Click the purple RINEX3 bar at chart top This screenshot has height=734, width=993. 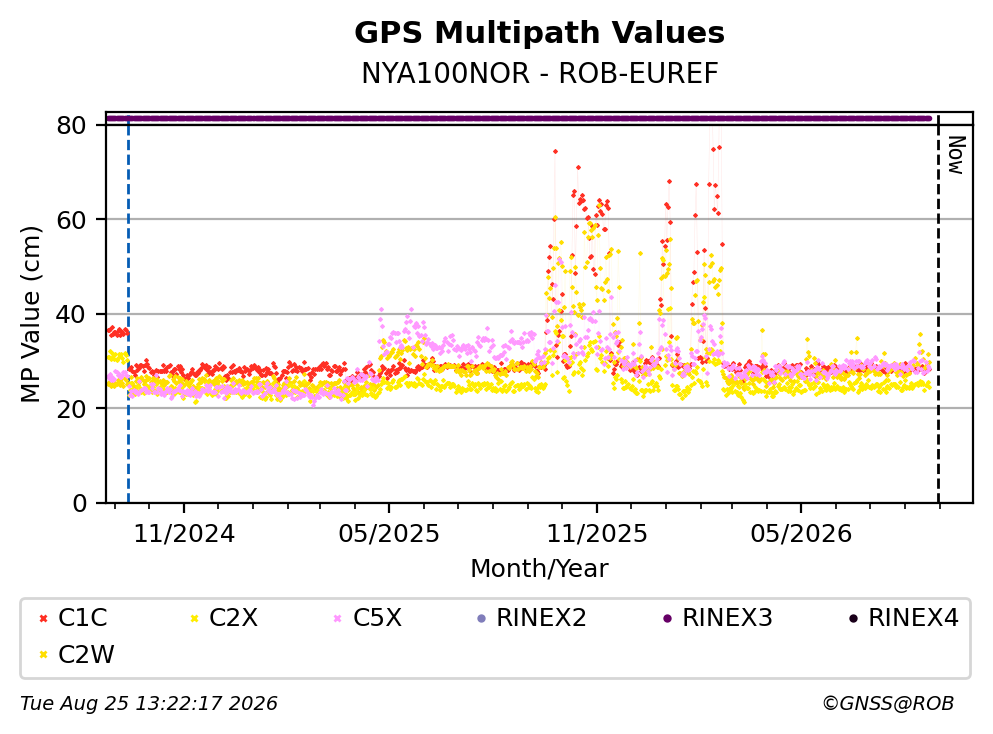[x=519, y=118]
